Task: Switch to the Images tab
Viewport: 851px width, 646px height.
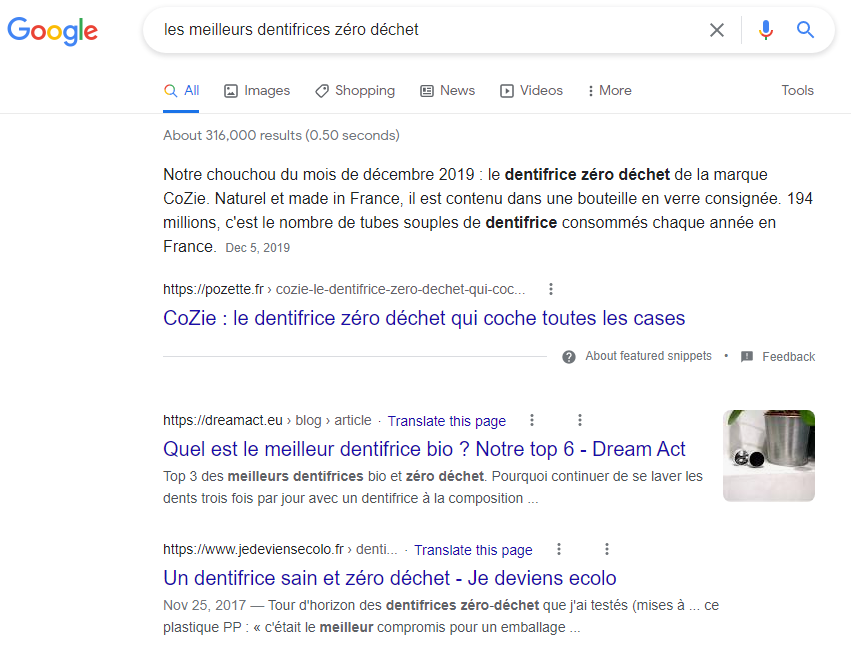Action: click(257, 91)
